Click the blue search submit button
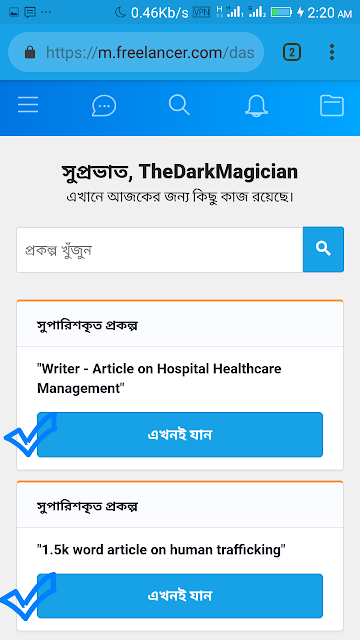 click(x=323, y=249)
